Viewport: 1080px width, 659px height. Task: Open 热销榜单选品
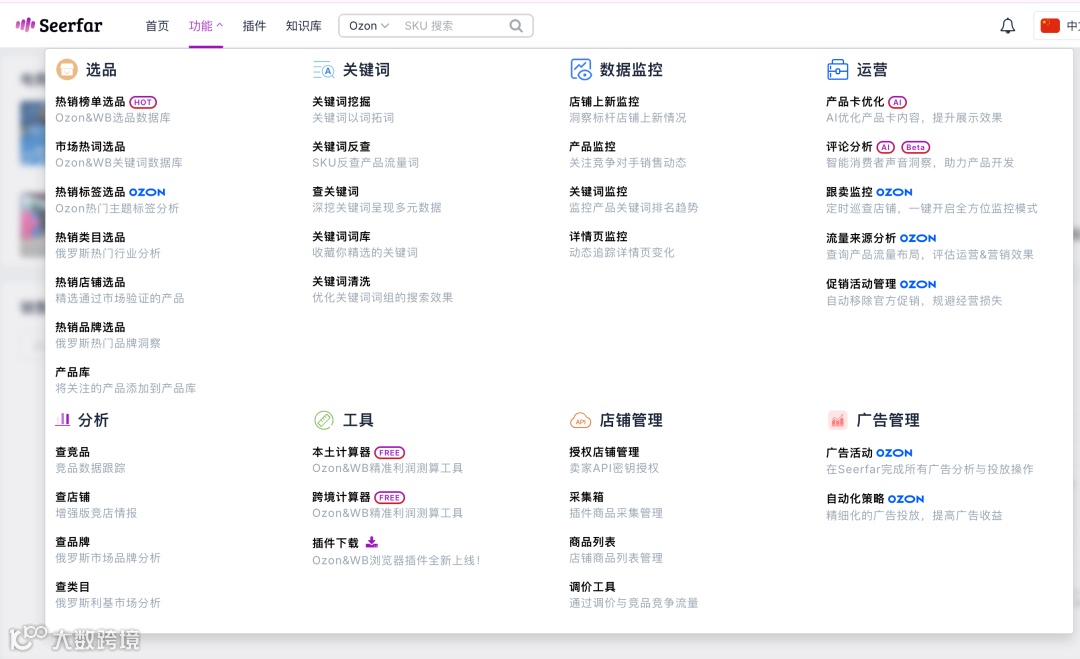click(90, 102)
